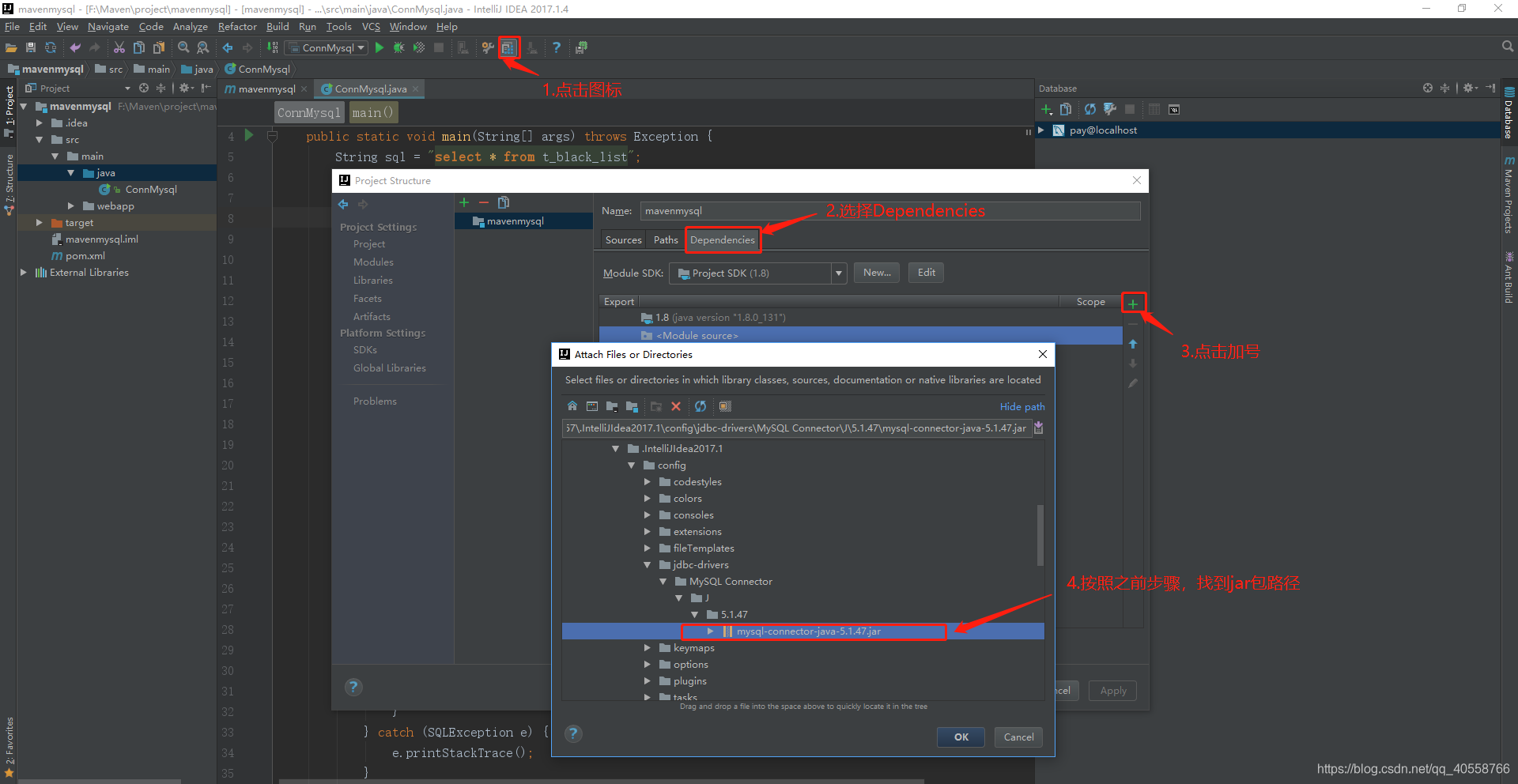Select pom.xml in project tree
Viewport: 1518px width, 784px height.
point(85,256)
